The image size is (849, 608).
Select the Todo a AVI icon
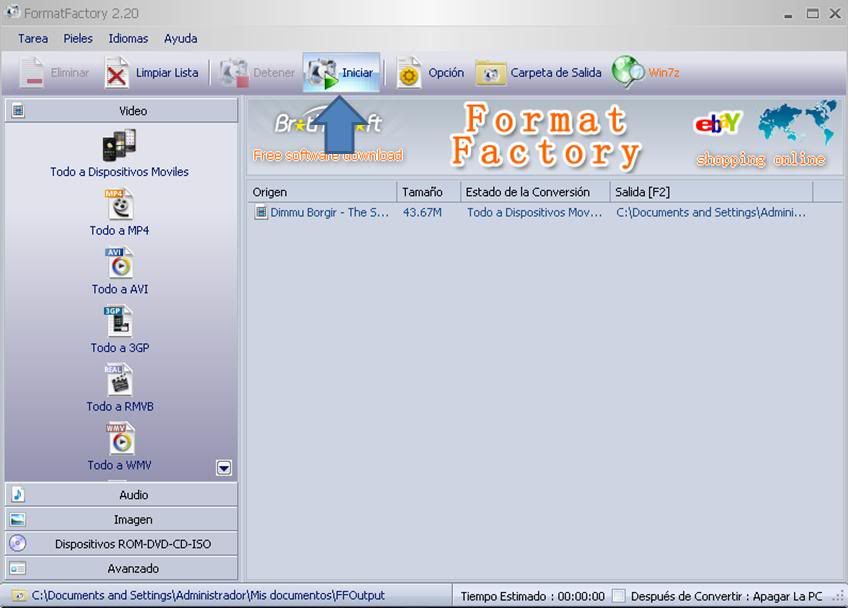coord(119,263)
